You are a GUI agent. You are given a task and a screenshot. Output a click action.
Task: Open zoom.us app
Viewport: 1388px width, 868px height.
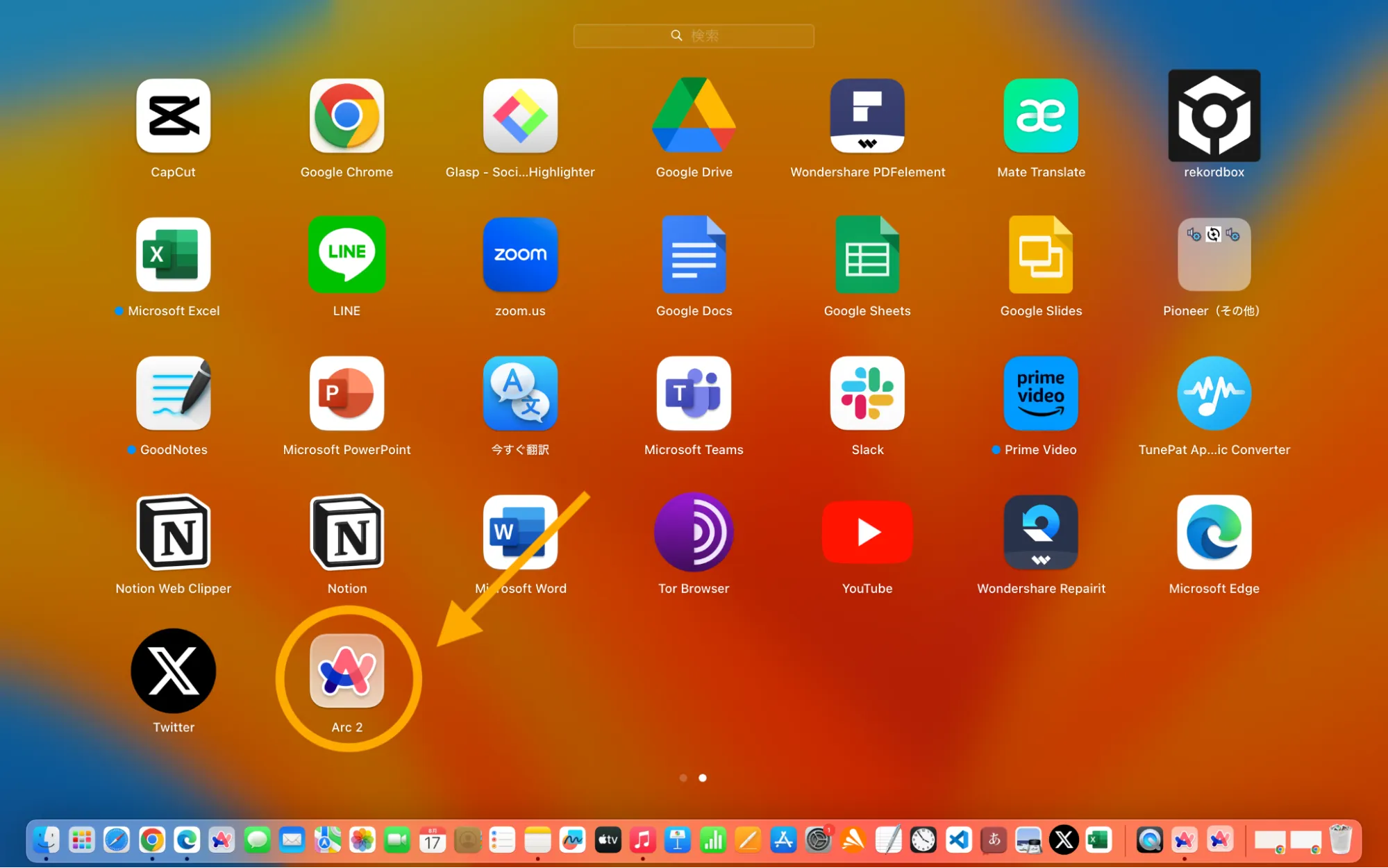pos(520,255)
